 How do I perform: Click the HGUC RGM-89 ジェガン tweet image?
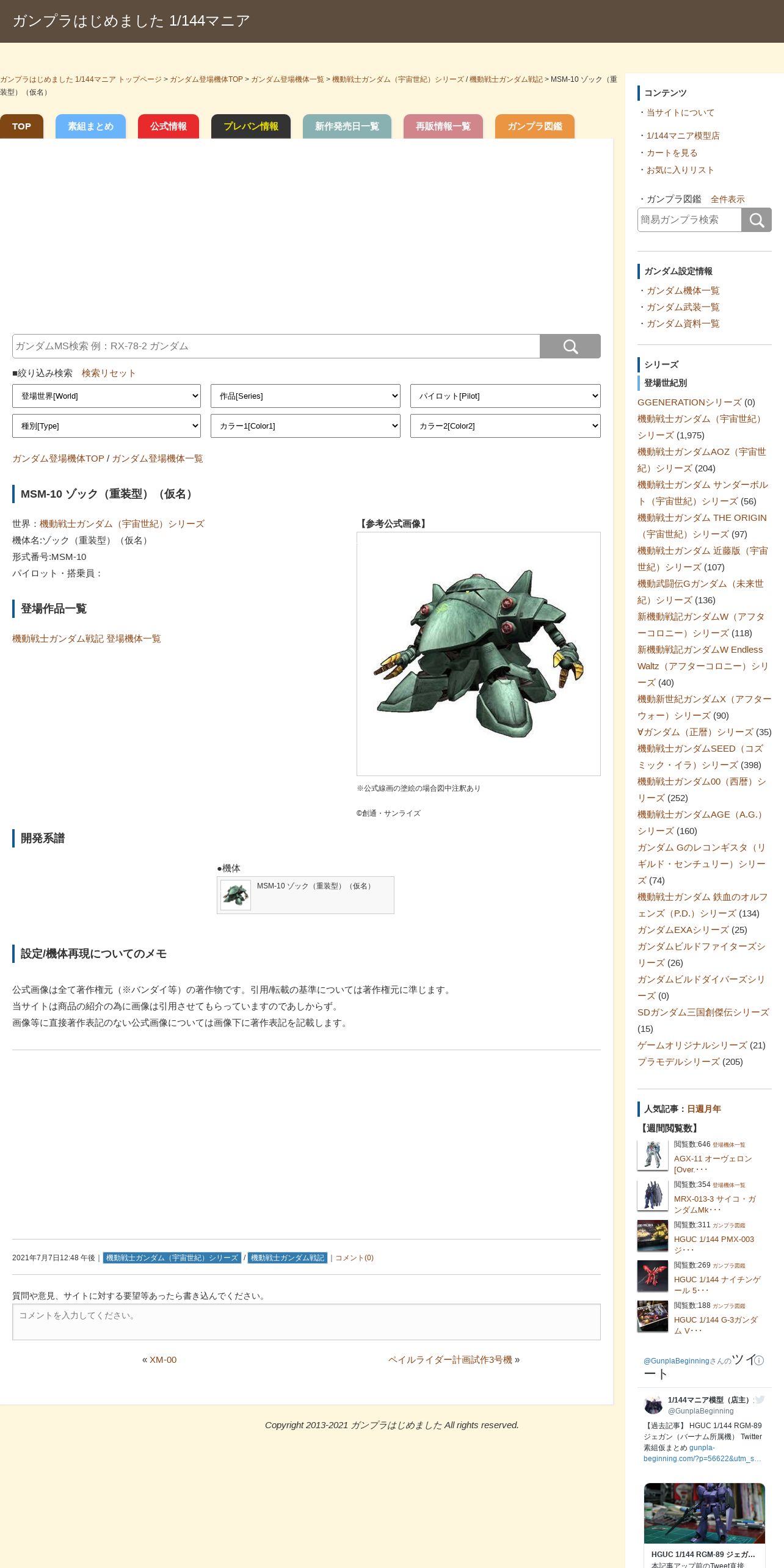point(705,1514)
